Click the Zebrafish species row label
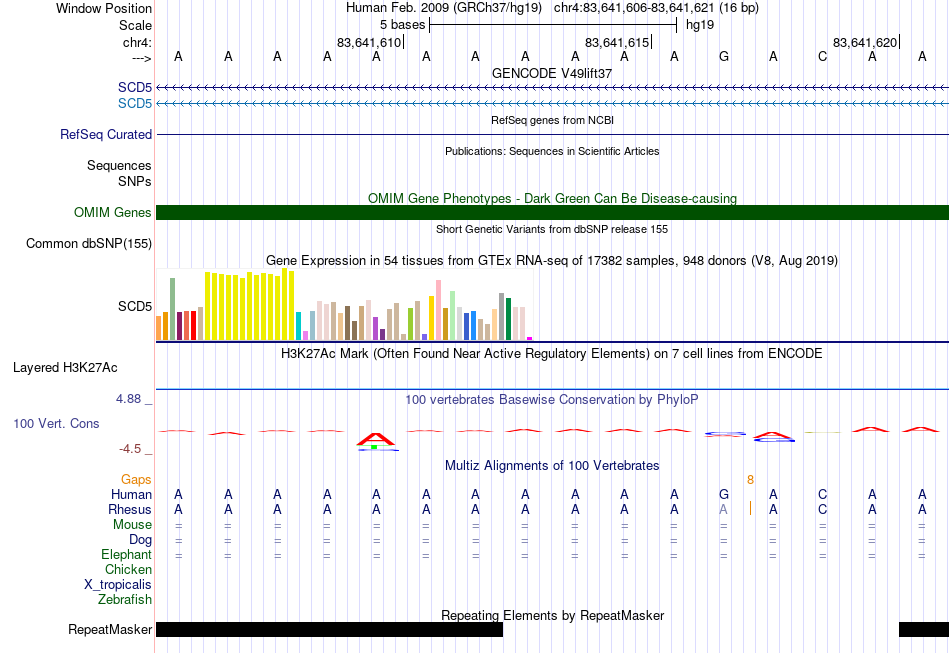This screenshot has width=950, height=653. [x=125, y=600]
